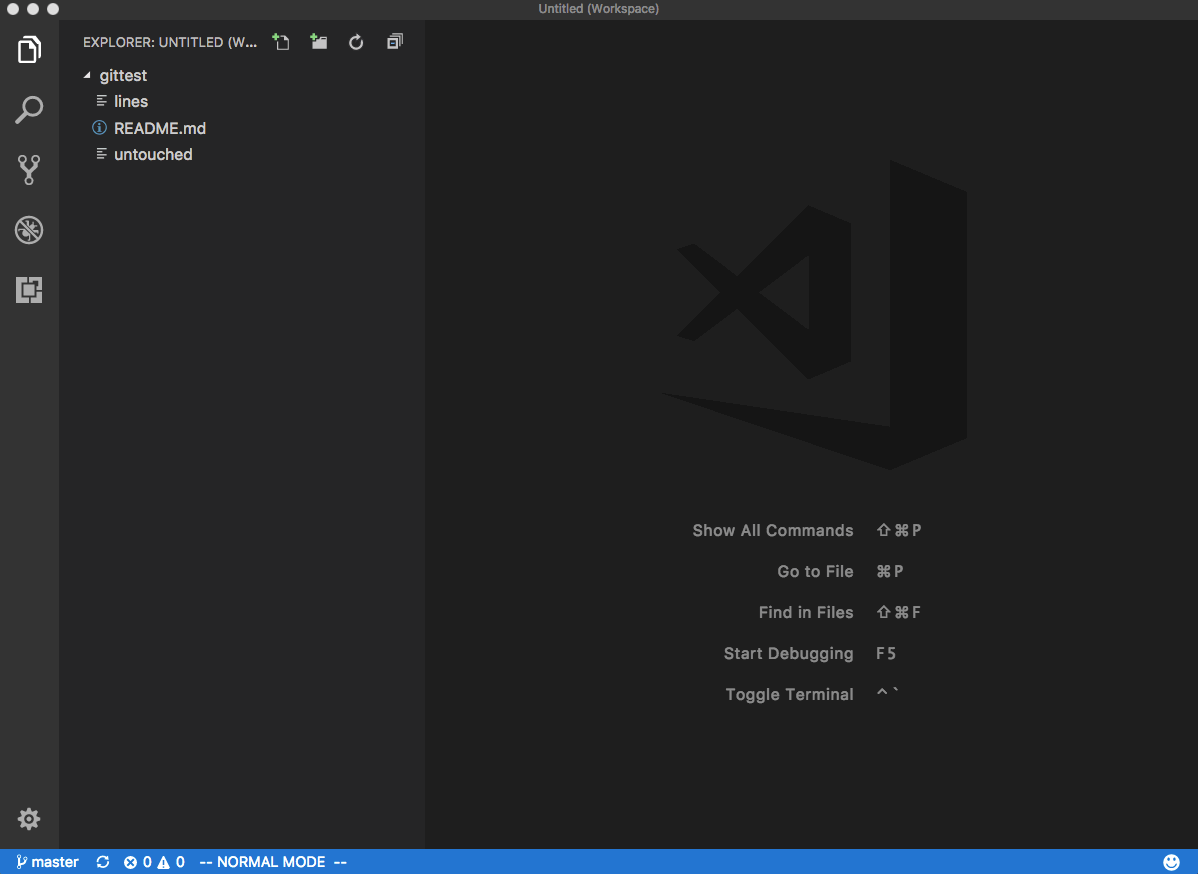This screenshot has height=874, width=1198.
Task: Click the README.md info file icon
Action: tap(99, 128)
